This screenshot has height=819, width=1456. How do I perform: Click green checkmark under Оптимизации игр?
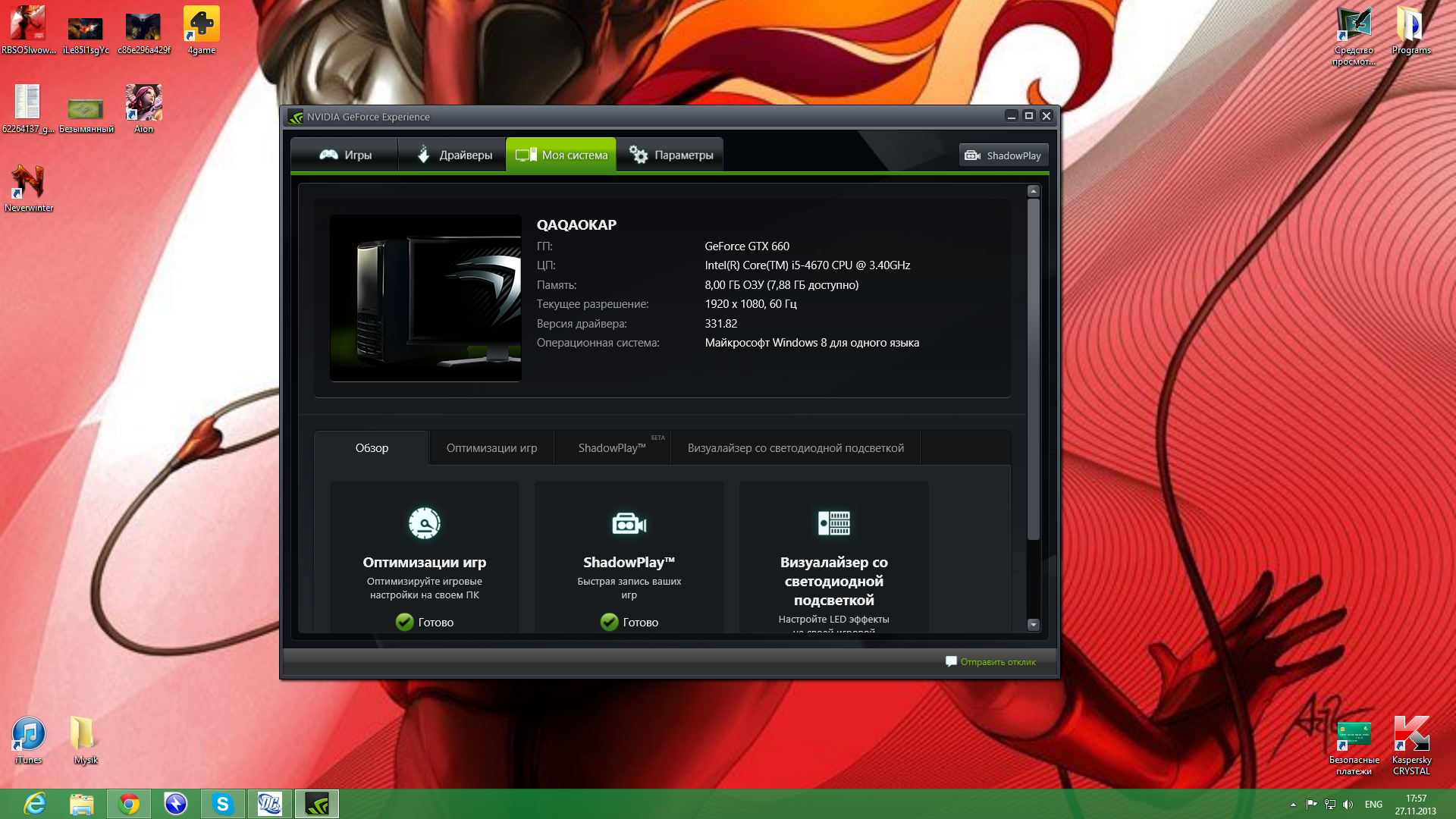click(404, 622)
